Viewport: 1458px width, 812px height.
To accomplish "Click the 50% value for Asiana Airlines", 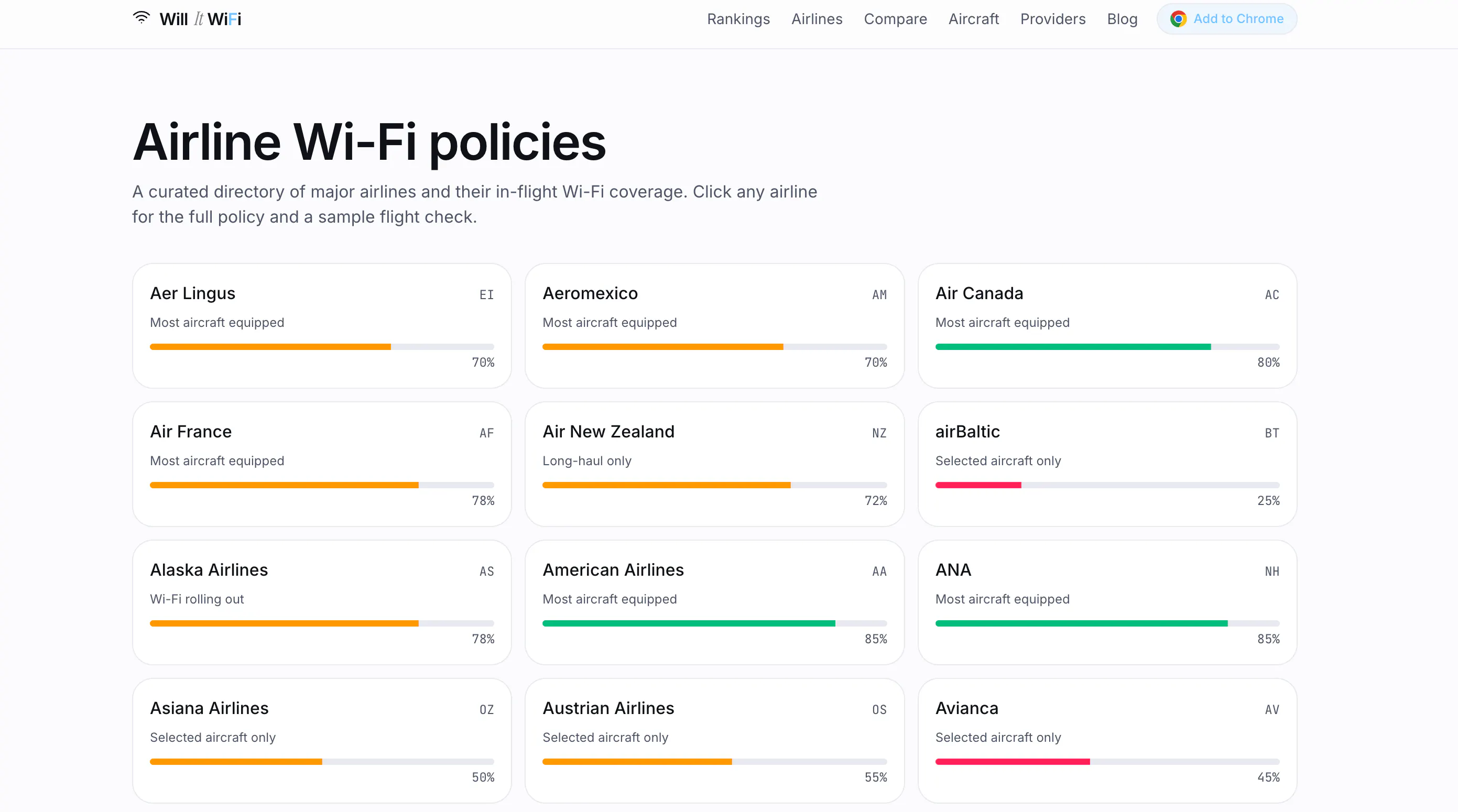I will pos(483,777).
